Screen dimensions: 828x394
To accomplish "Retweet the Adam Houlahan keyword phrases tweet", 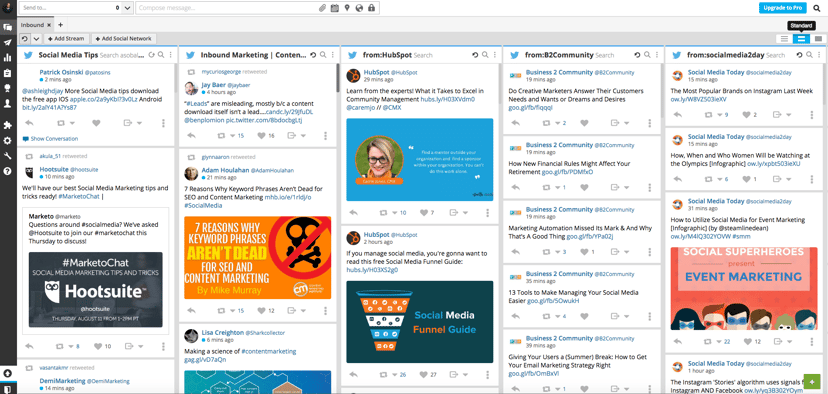I will [x=221, y=311].
